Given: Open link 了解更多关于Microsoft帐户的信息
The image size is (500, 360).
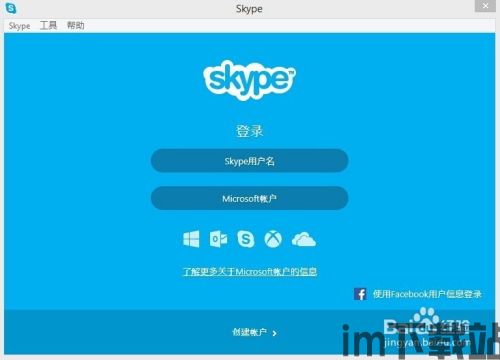Looking at the screenshot, I should (250, 272).
